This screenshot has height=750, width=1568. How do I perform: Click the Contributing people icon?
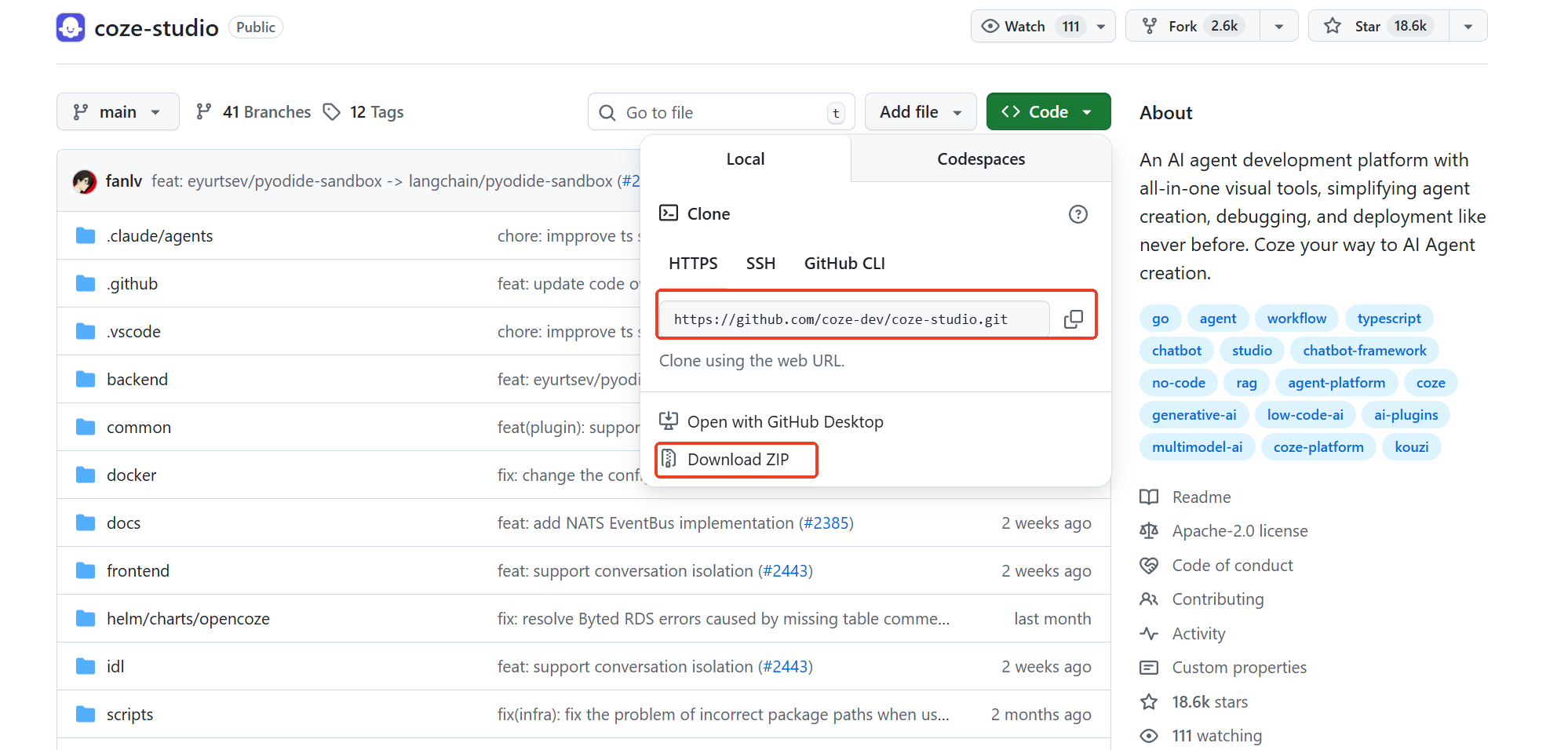[1149, 599]
